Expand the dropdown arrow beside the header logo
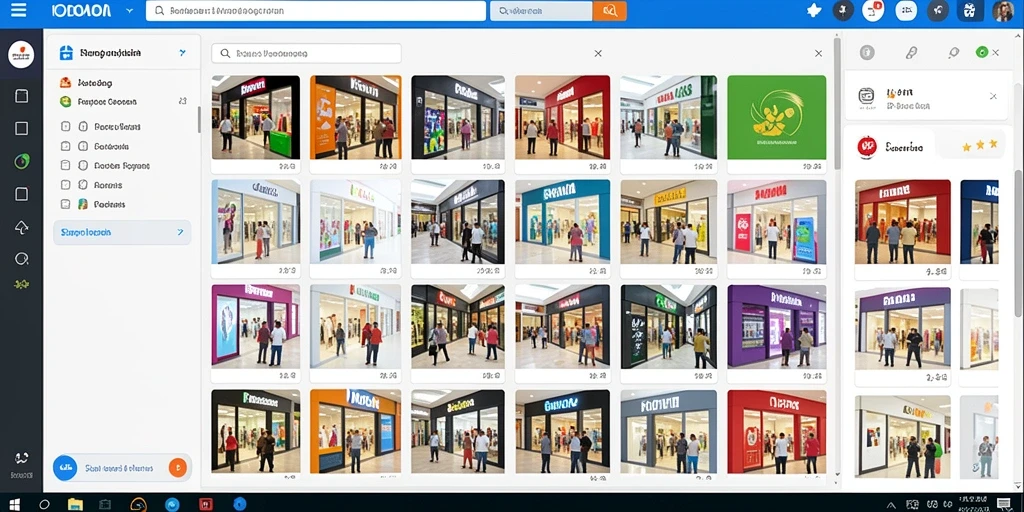The height and width of the screenshot is (512, 1024). tap(129, 10)
